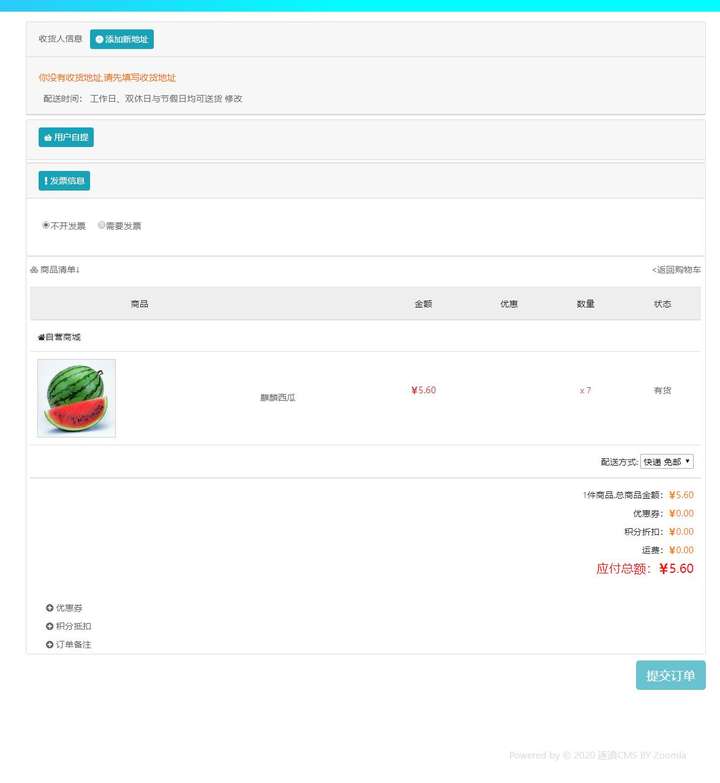Click the plus icon beside 优惠券
720x783 pixels.
50,608
